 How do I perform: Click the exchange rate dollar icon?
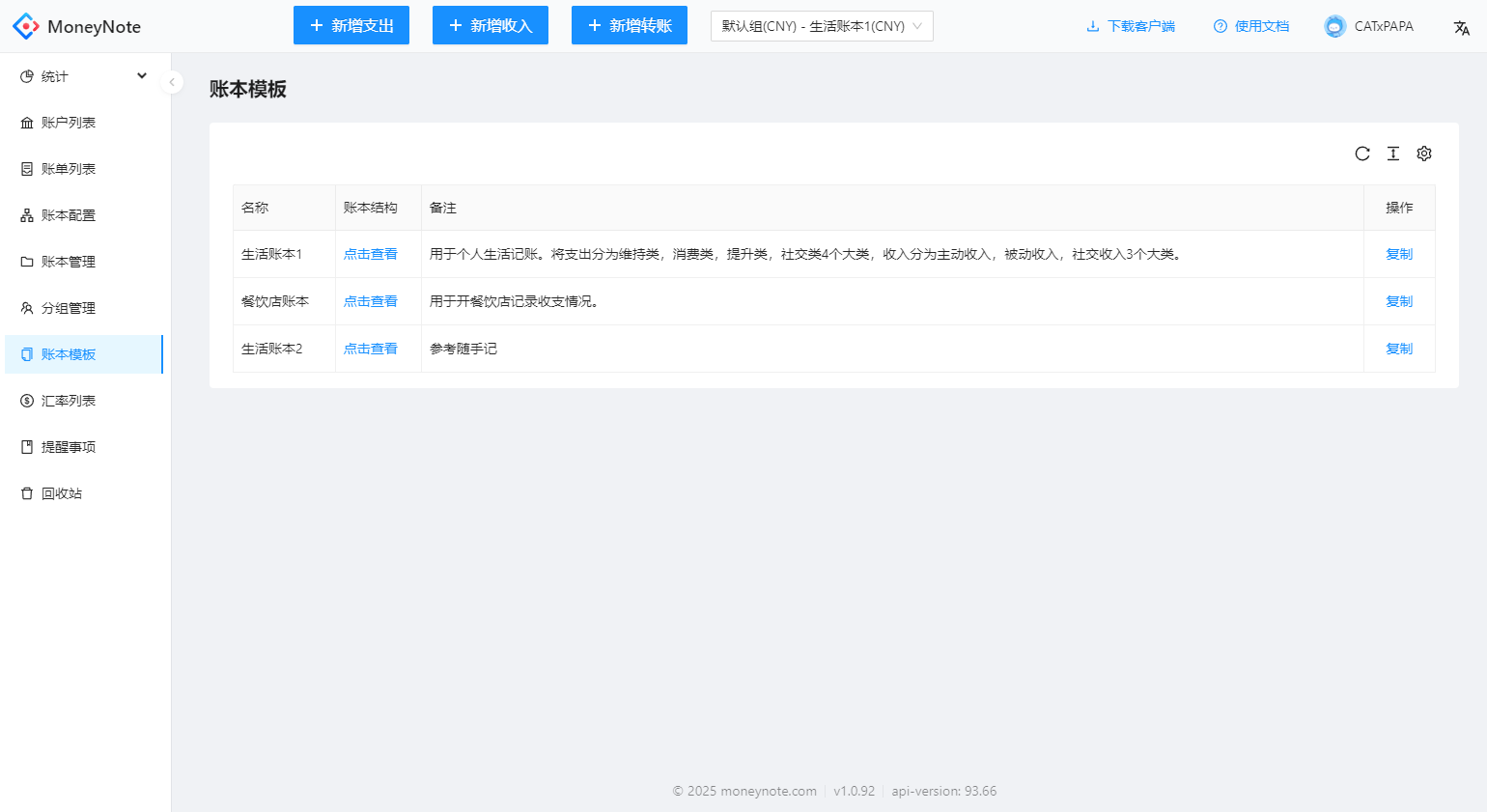click(x=27, y=401)
